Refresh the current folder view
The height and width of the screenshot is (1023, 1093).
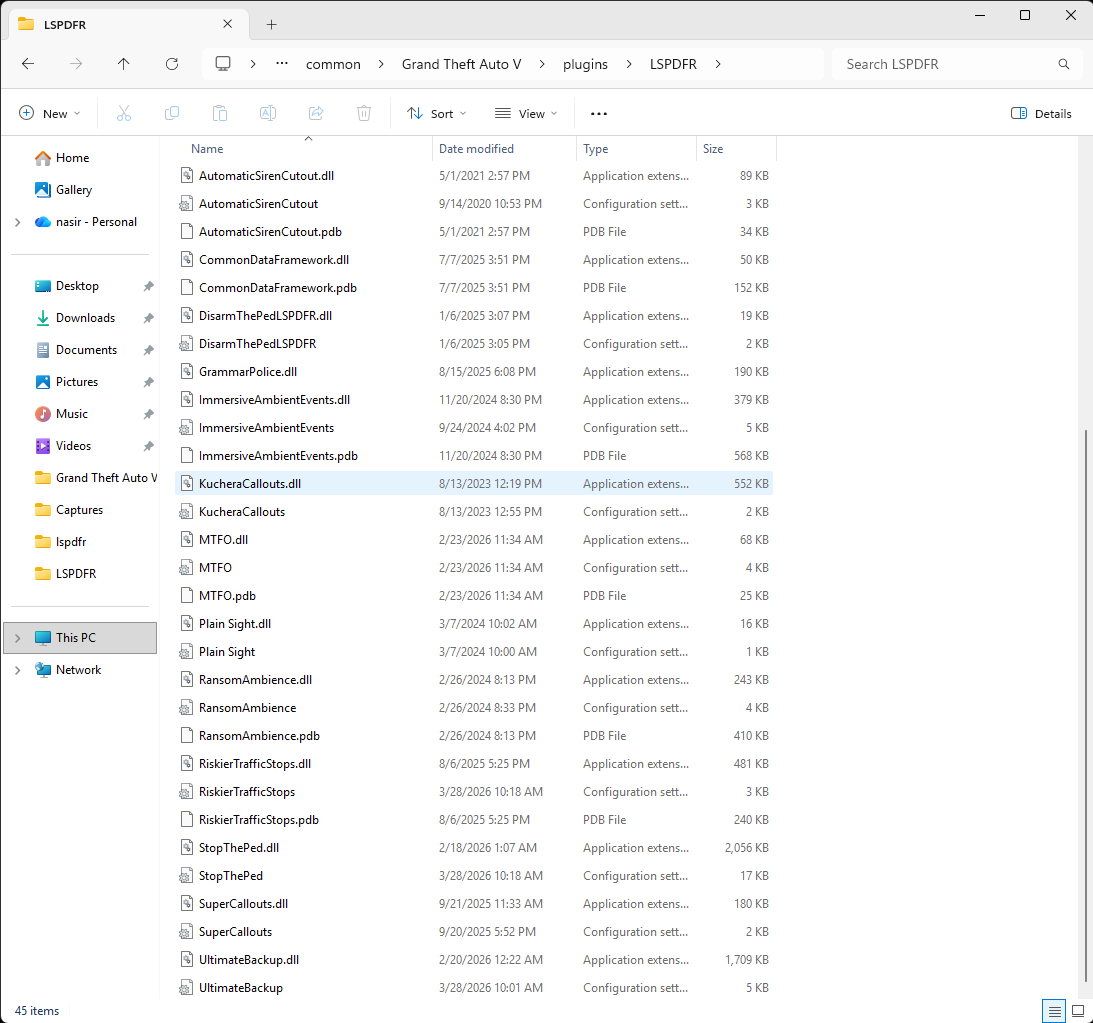click(172, 64)
